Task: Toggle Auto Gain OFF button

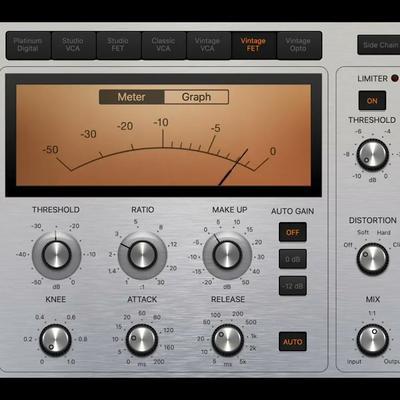Action: [293, 232]
